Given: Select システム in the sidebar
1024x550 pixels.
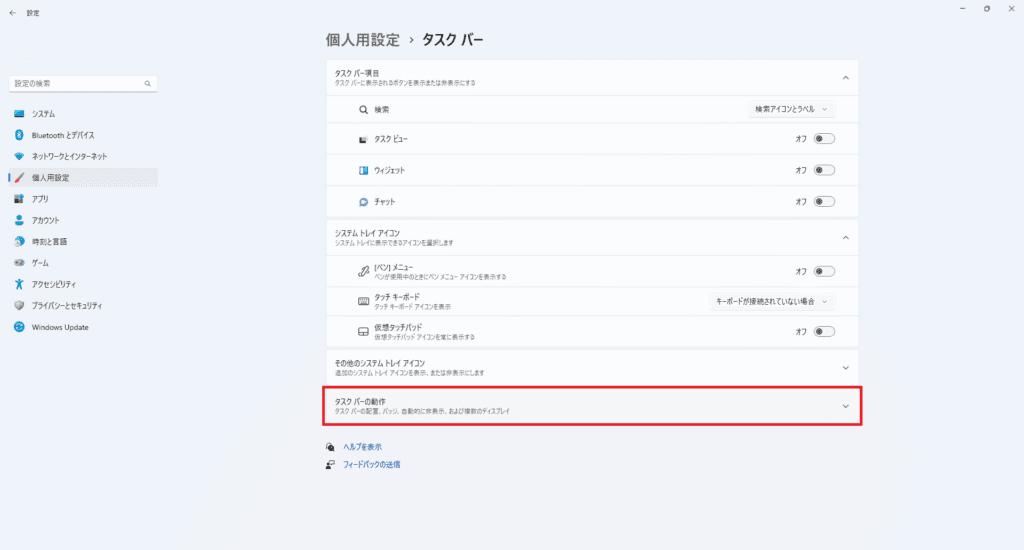Looking at the screenshot, I should point(44,114).
